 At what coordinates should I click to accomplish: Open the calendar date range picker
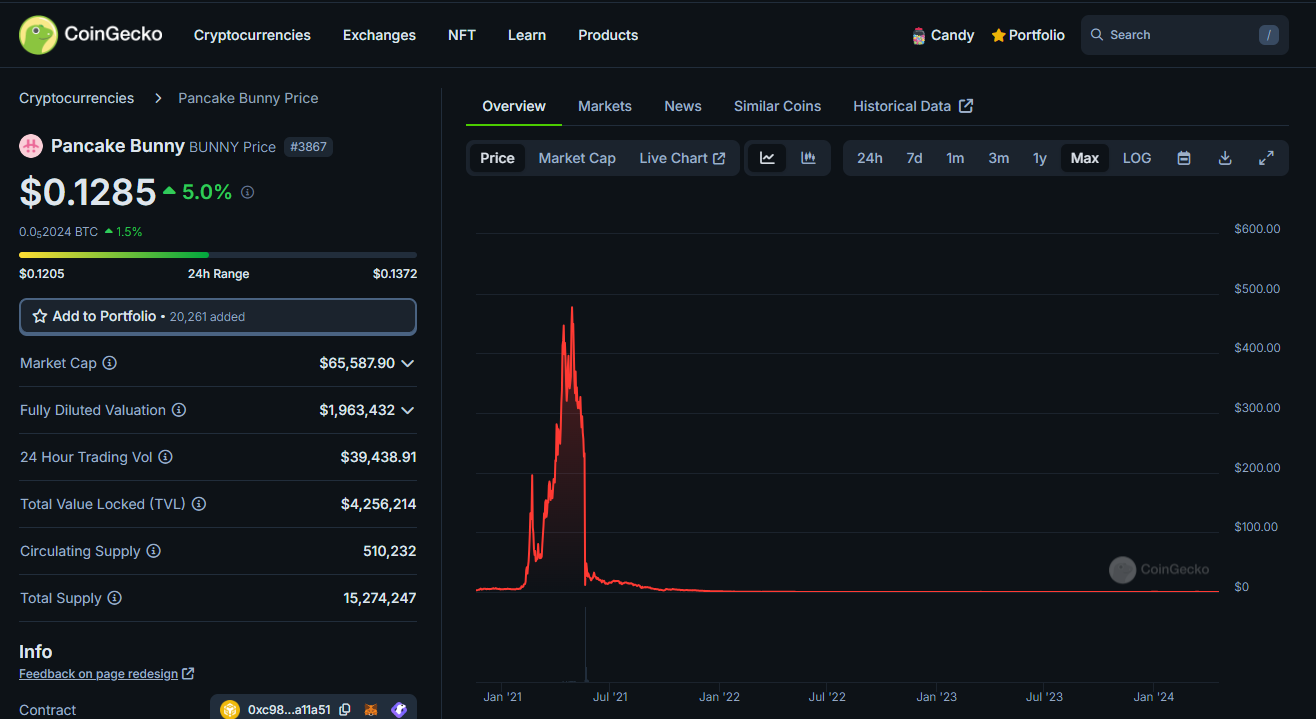(1184, 158)
